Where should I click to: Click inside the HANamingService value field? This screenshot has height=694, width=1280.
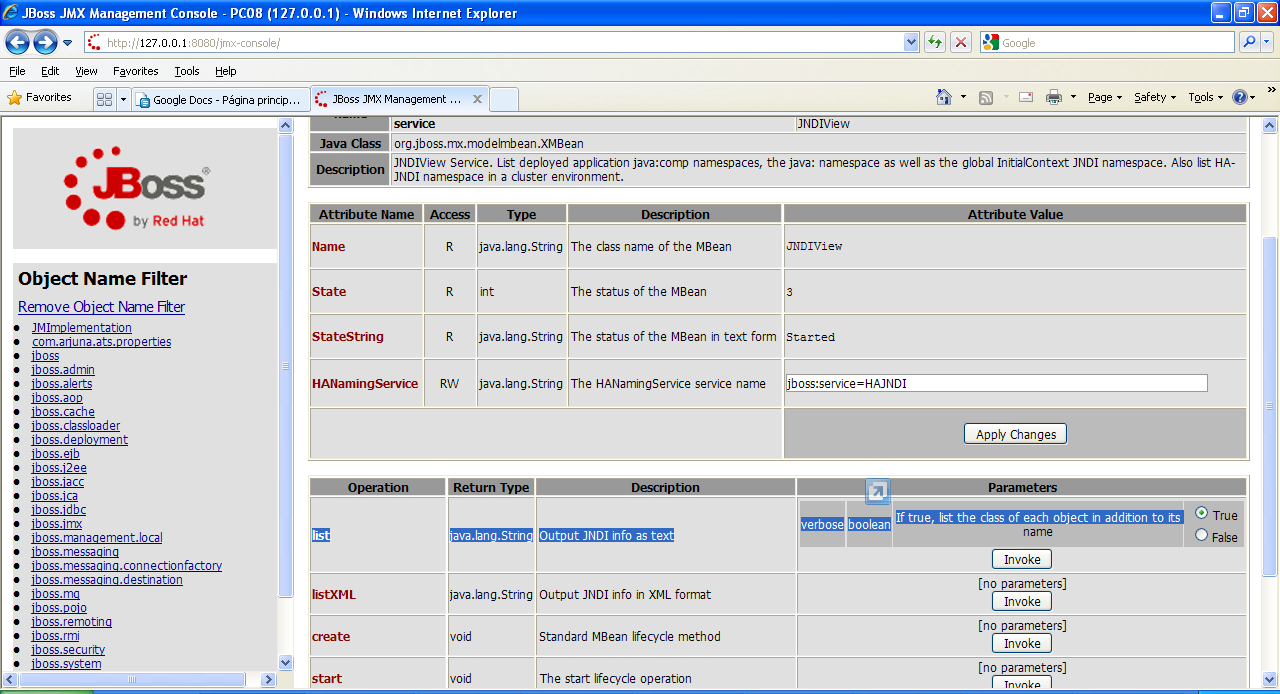click(x=995, y=382)
